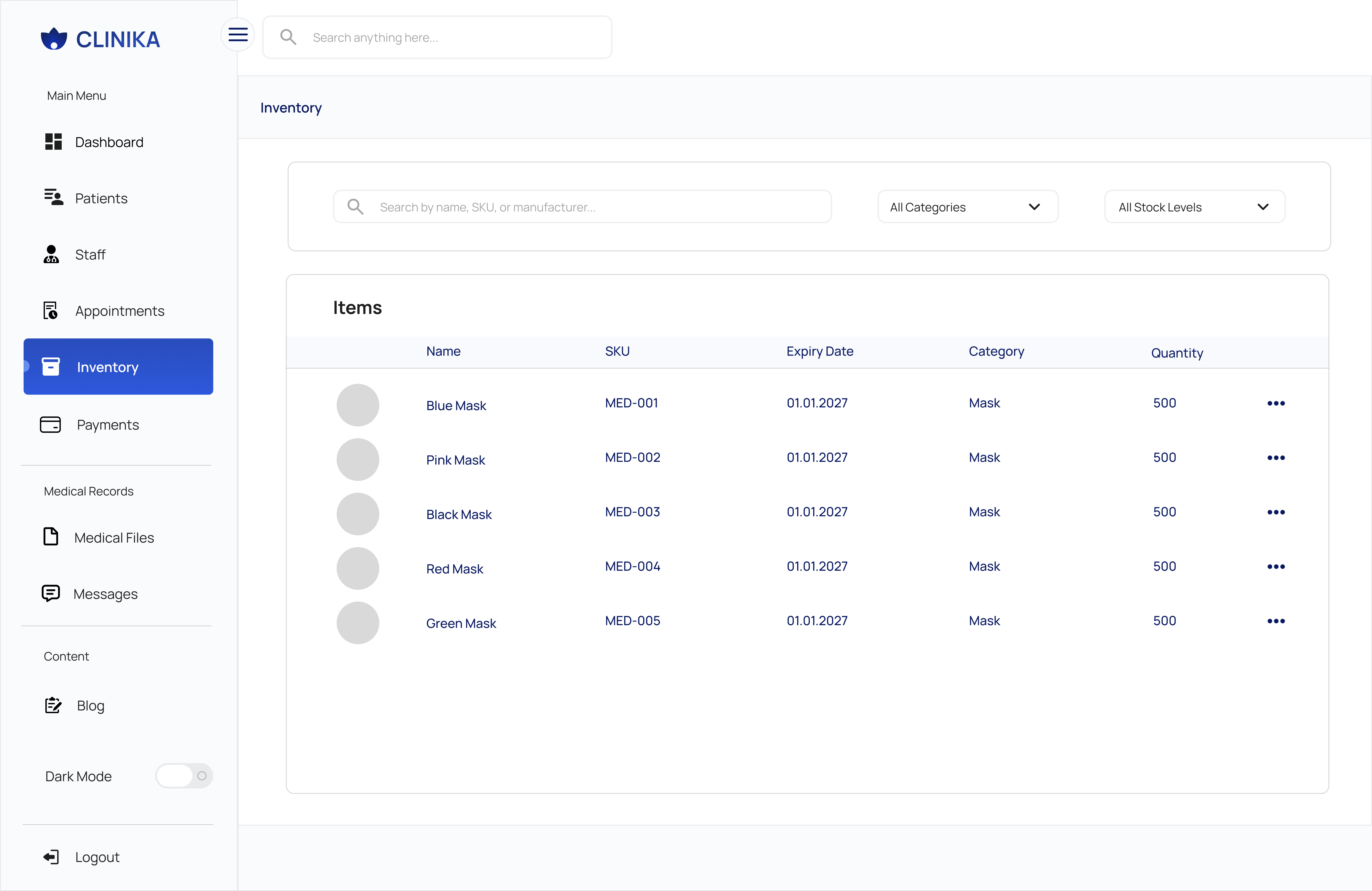This screenshot has height=891, width=1372.
Task: Click the Dashboard grid icon
Action: point(53,142)
